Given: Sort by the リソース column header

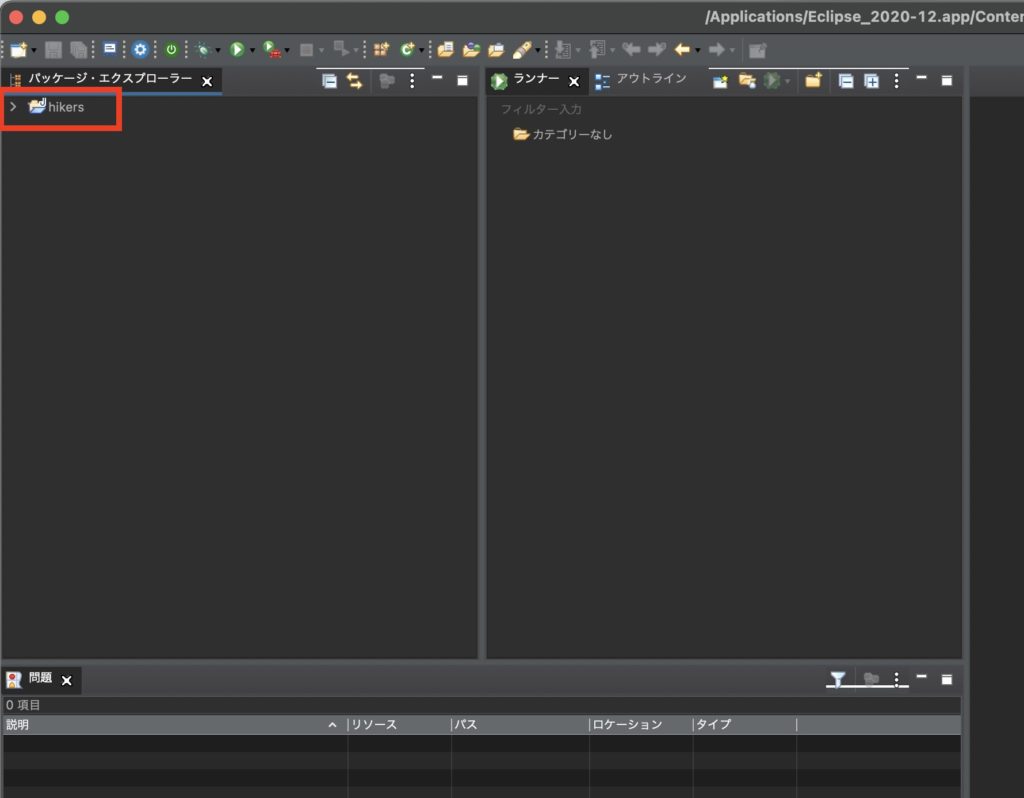Looking at the screenshot, I should (399, 724).
